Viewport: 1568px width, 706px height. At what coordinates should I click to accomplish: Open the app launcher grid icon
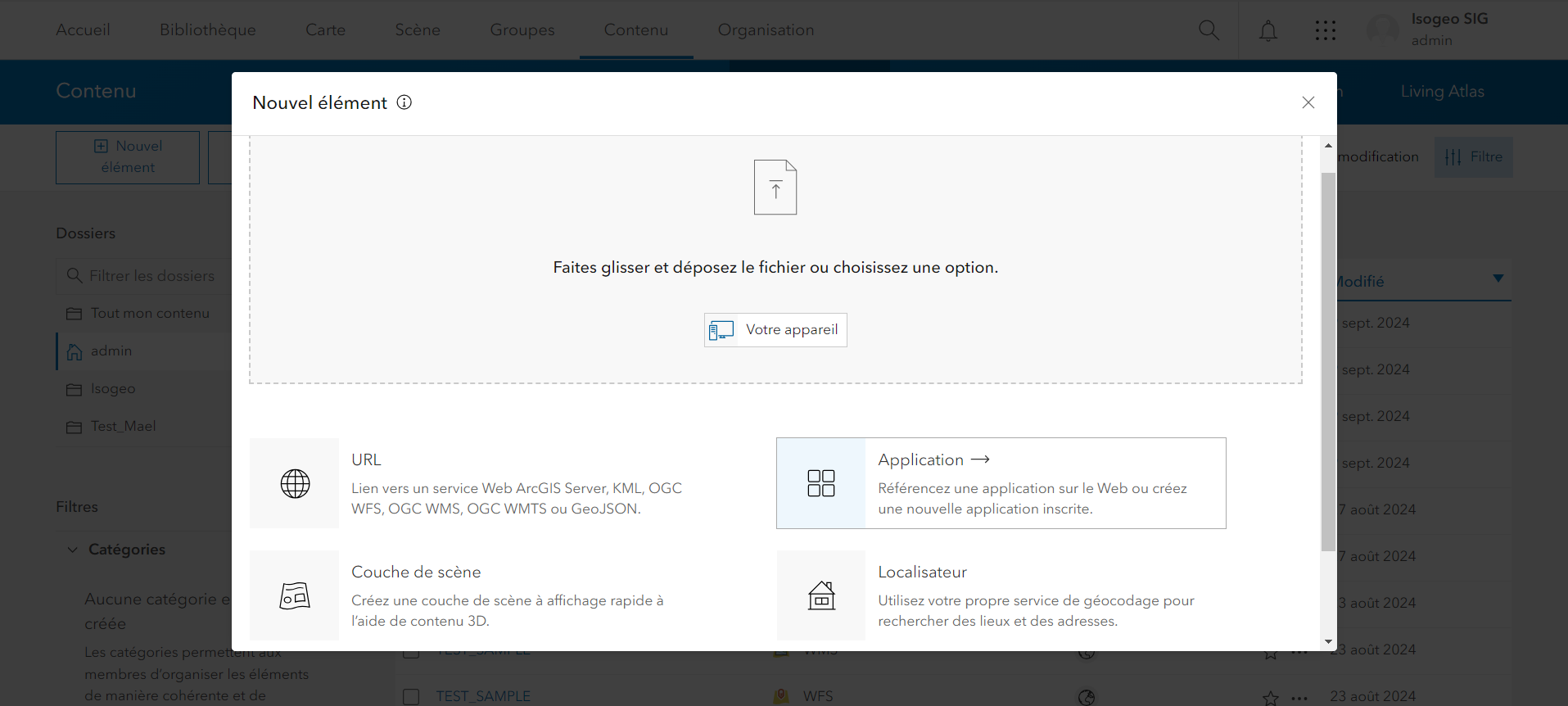click(1325, 30)
